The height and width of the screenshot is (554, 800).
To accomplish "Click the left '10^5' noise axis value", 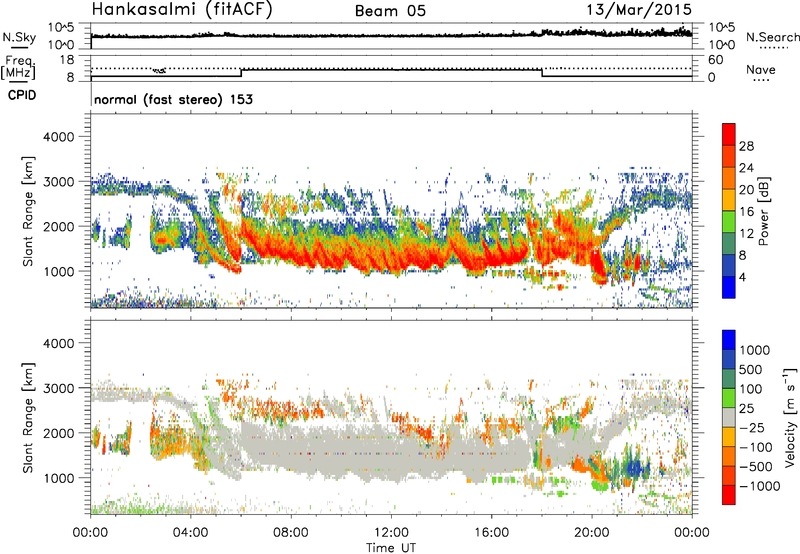I will point(62,28).
